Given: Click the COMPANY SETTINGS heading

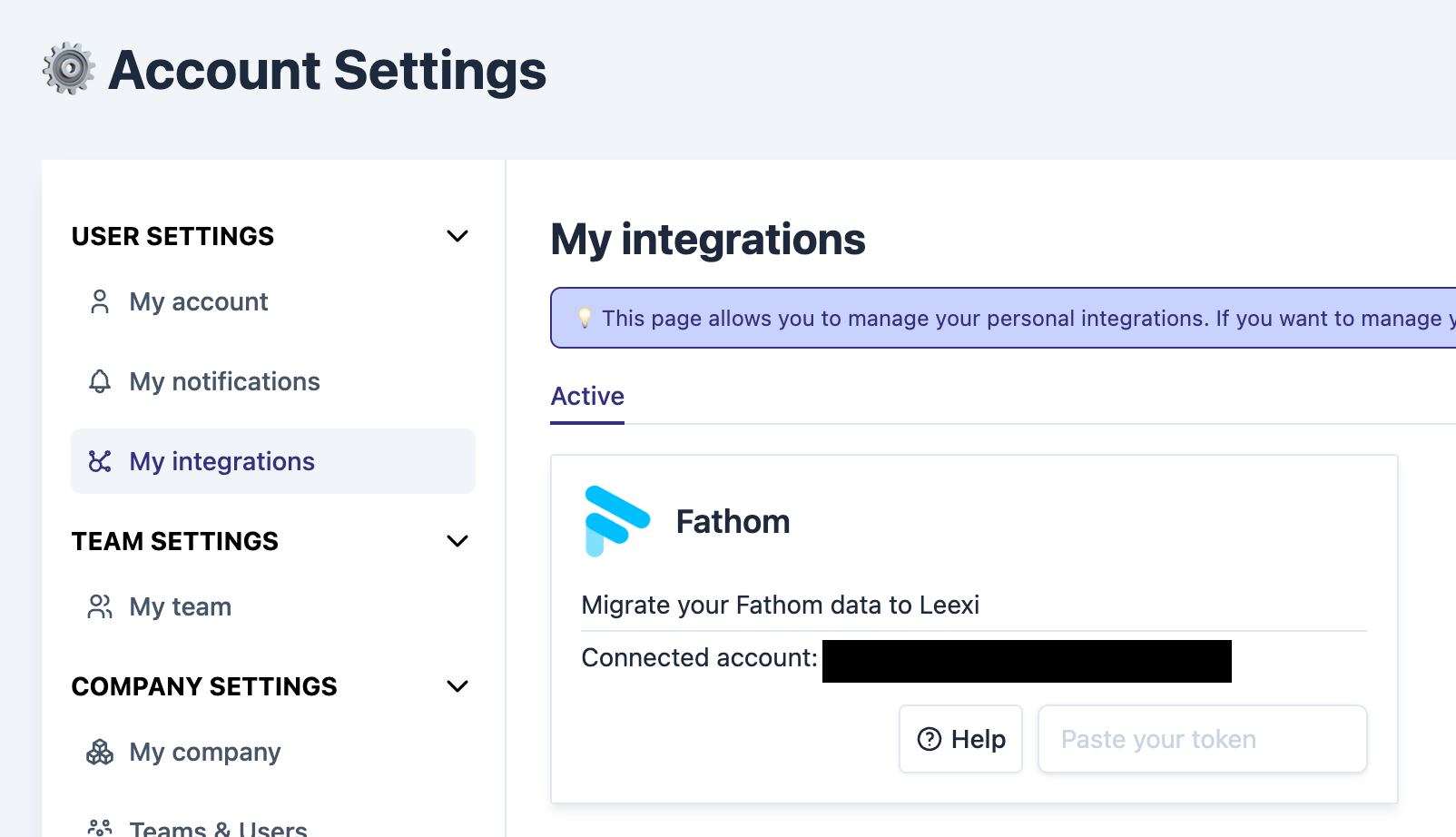Looking at the screenshot, I should point(204,686).
